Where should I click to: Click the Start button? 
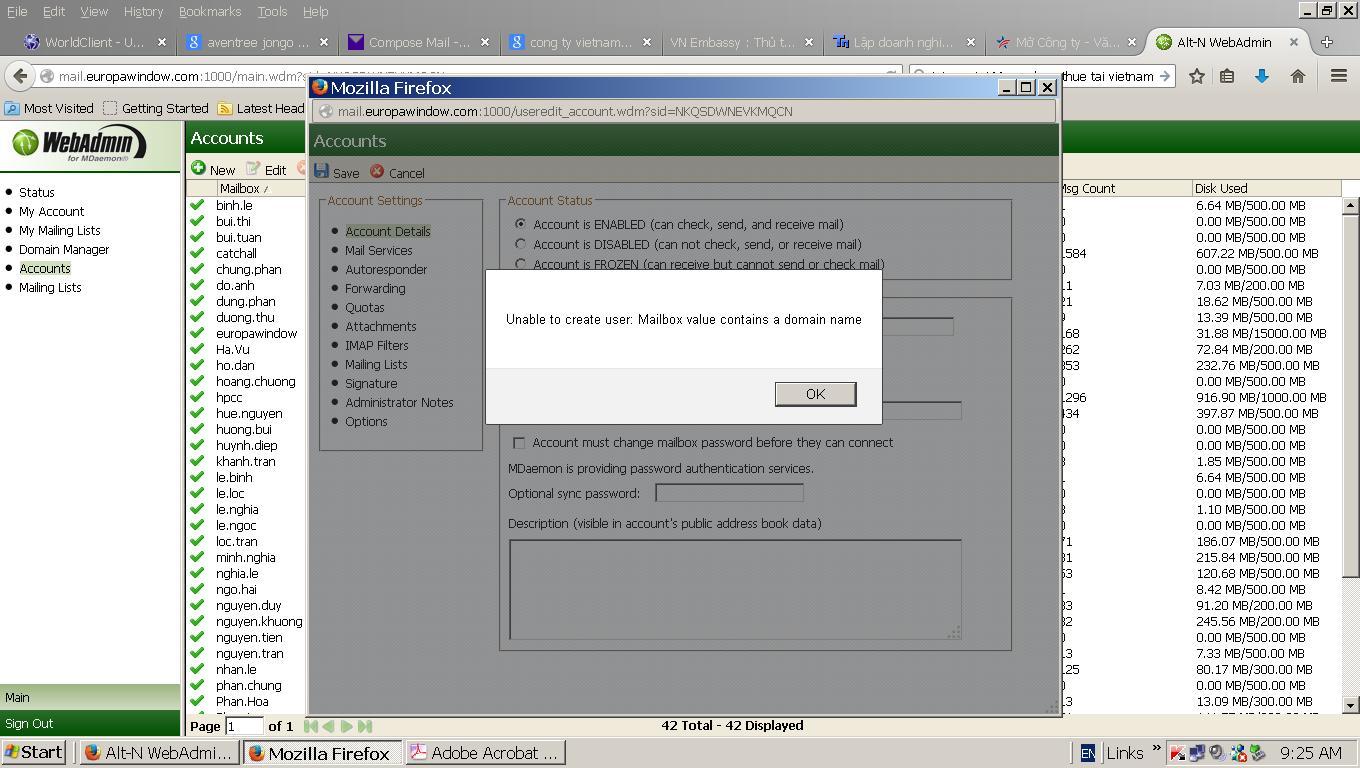[35, 753]
